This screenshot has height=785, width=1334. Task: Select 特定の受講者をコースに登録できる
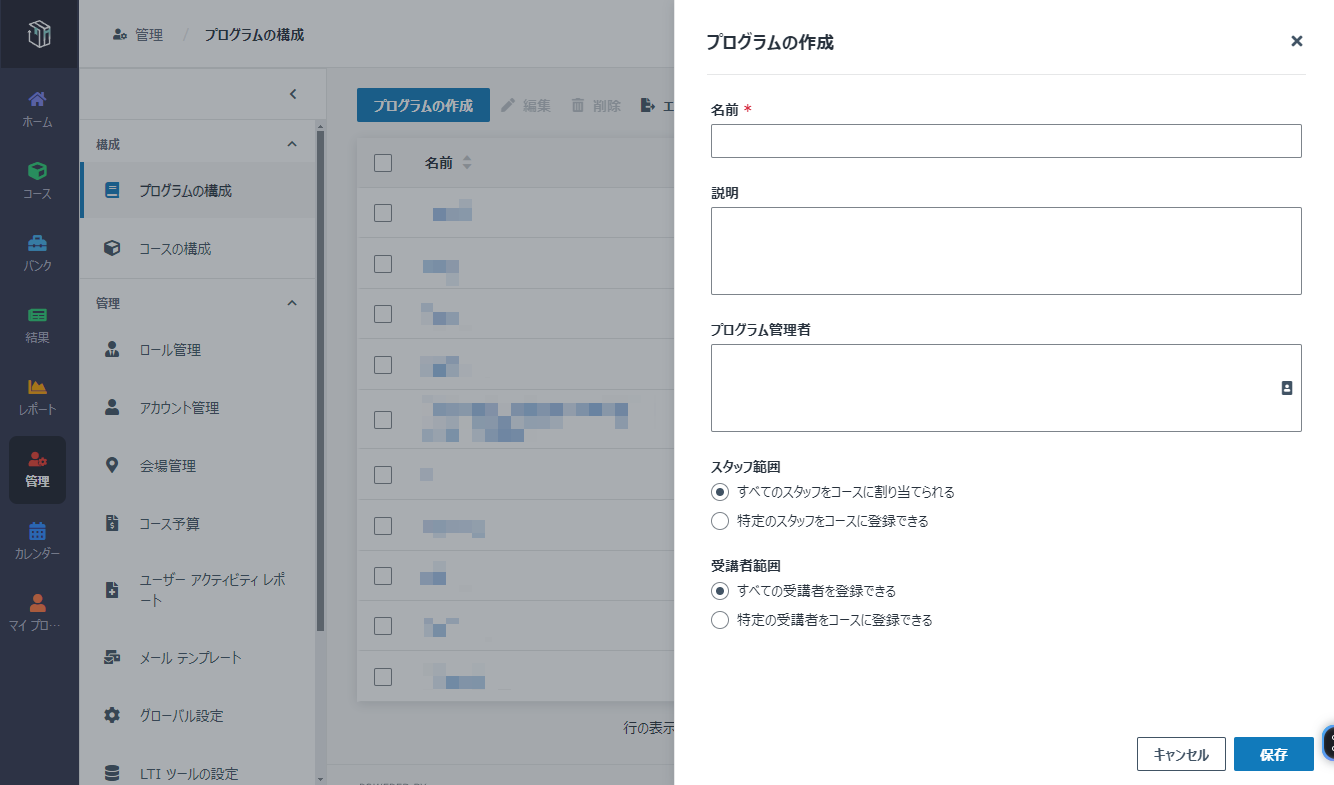tap(720, 620)
